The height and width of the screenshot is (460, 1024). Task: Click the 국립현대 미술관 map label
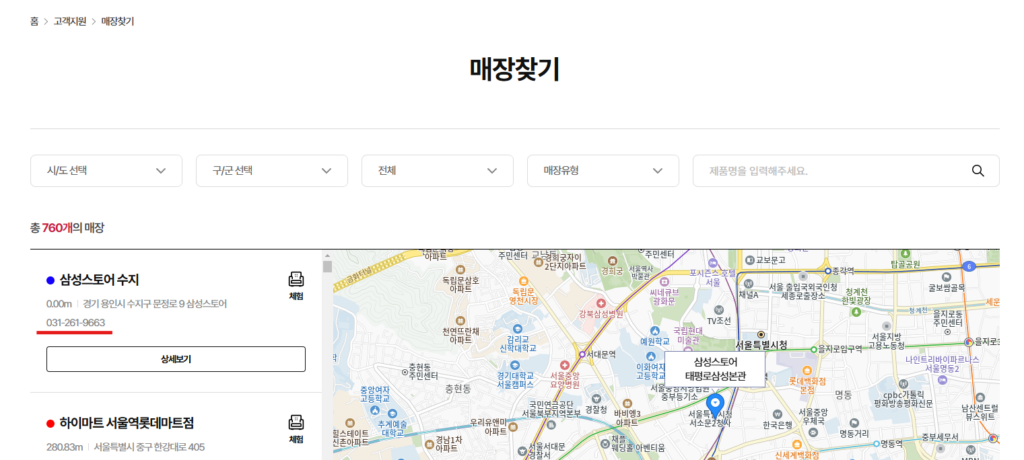click(x=686, y=336)
